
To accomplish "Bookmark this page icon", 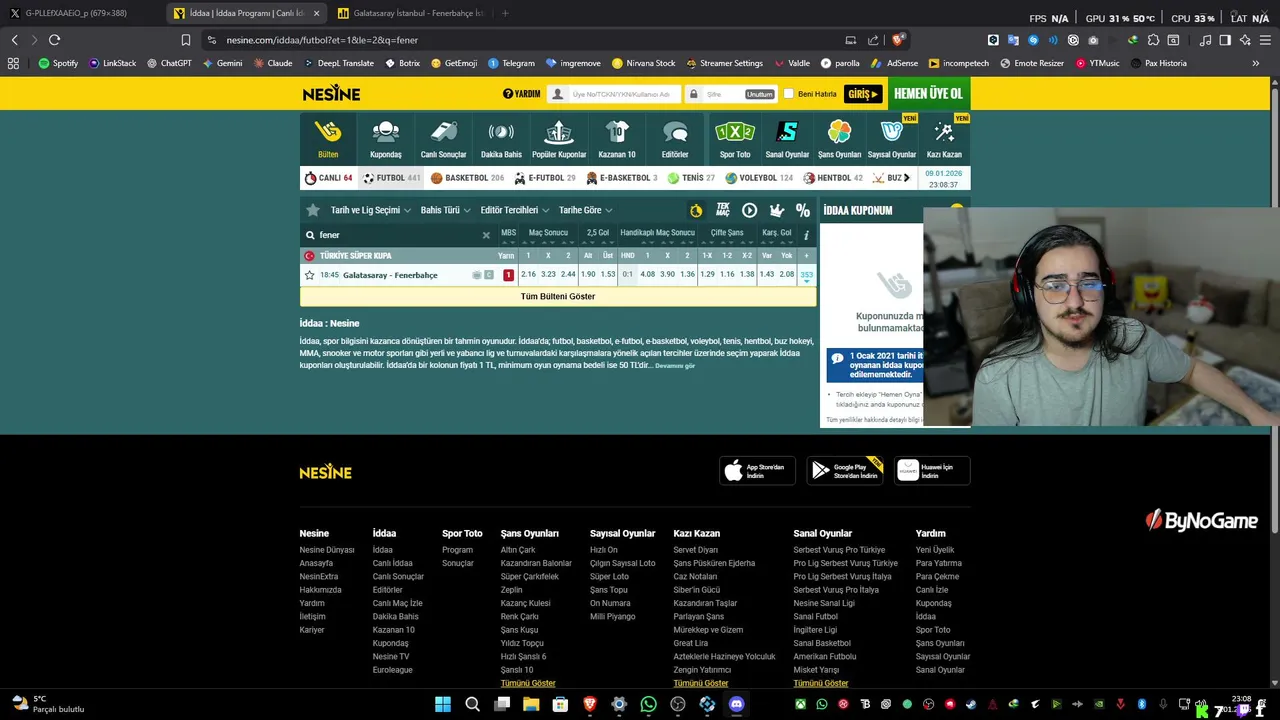I will click(x=186, y=40).
